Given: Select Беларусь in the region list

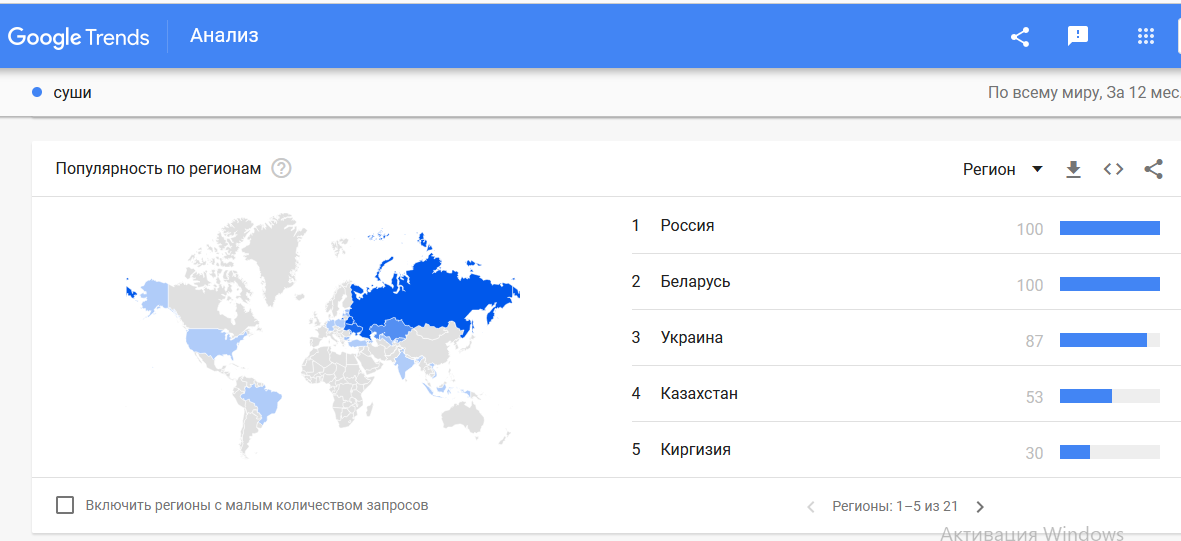Looking at the screenshot, I should pos(695,282).
